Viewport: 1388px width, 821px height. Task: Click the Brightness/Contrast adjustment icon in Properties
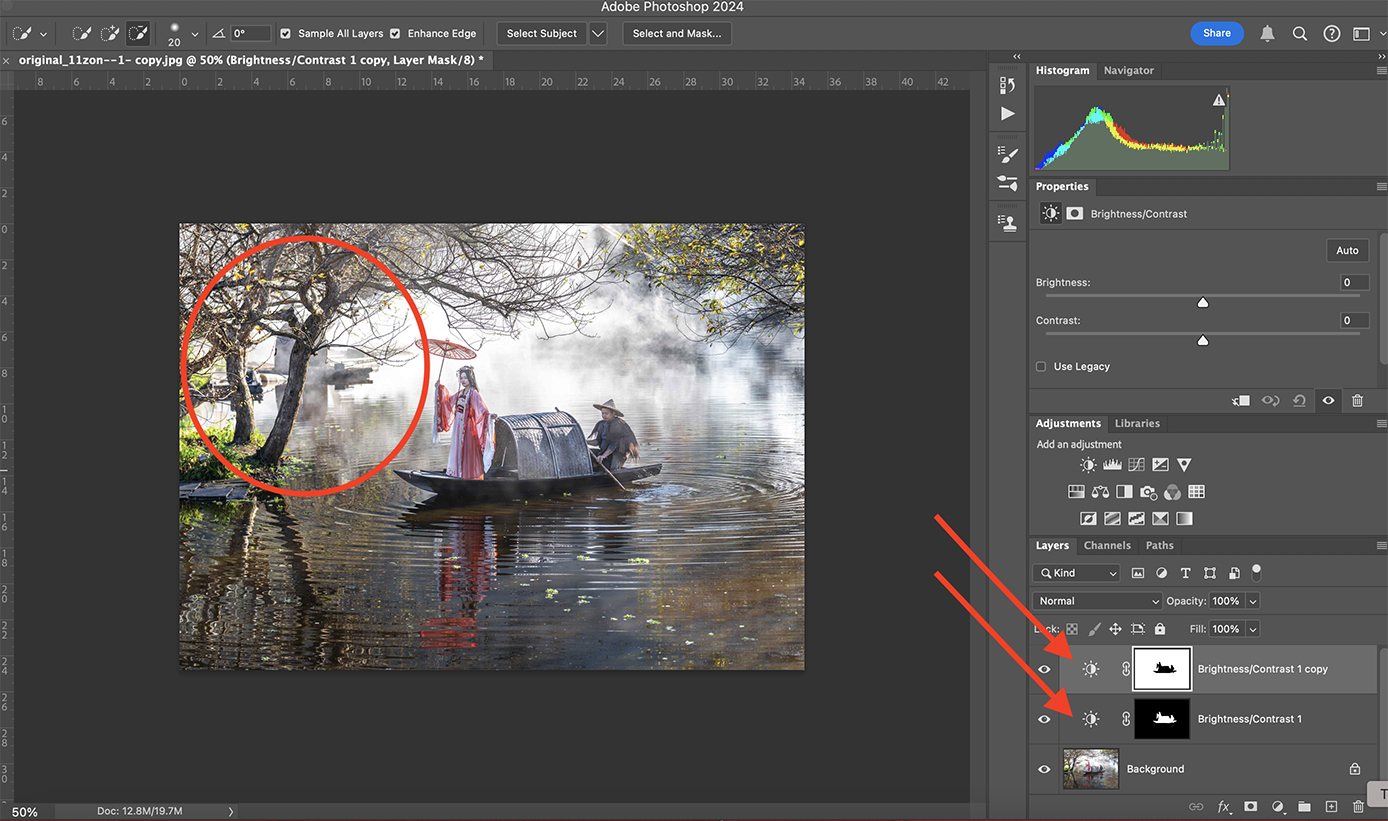1051,213
